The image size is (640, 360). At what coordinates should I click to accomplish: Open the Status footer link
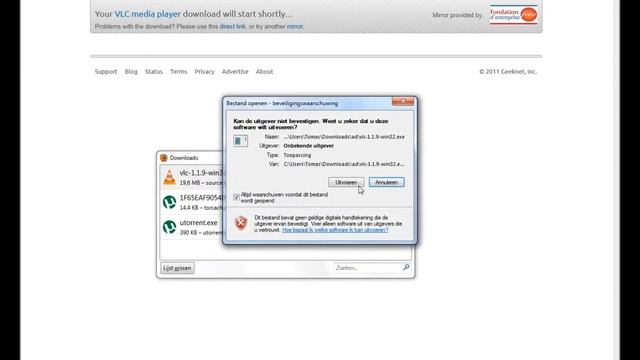pyautogui.click(x=154, y=71)
